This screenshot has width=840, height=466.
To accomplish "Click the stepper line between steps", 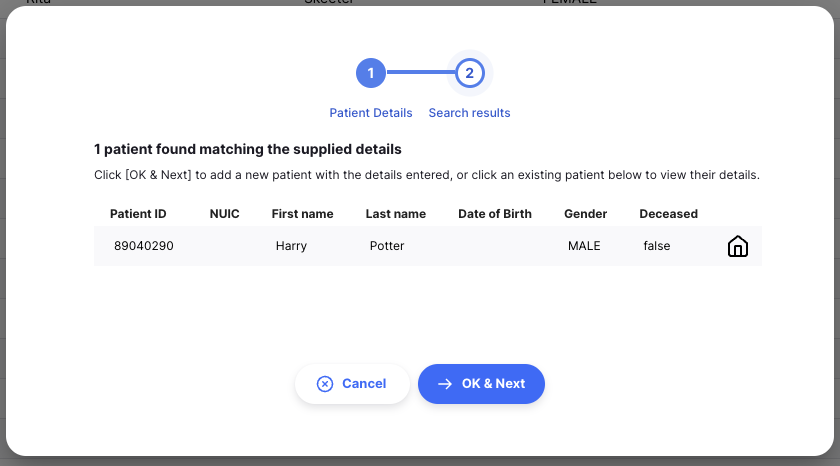I will pos(421,72).
